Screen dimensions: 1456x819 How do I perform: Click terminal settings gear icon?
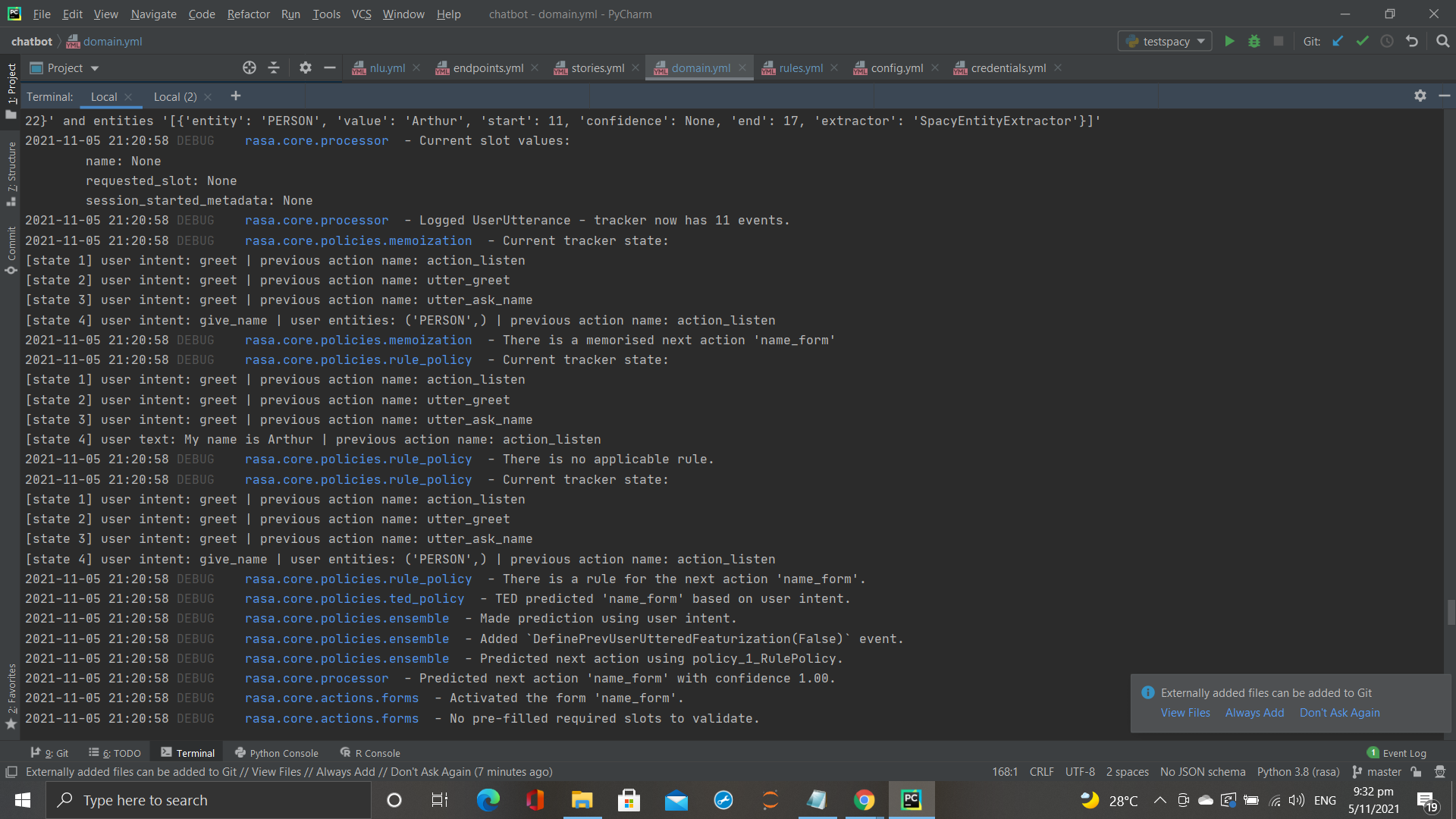(x=1420, y=96)
